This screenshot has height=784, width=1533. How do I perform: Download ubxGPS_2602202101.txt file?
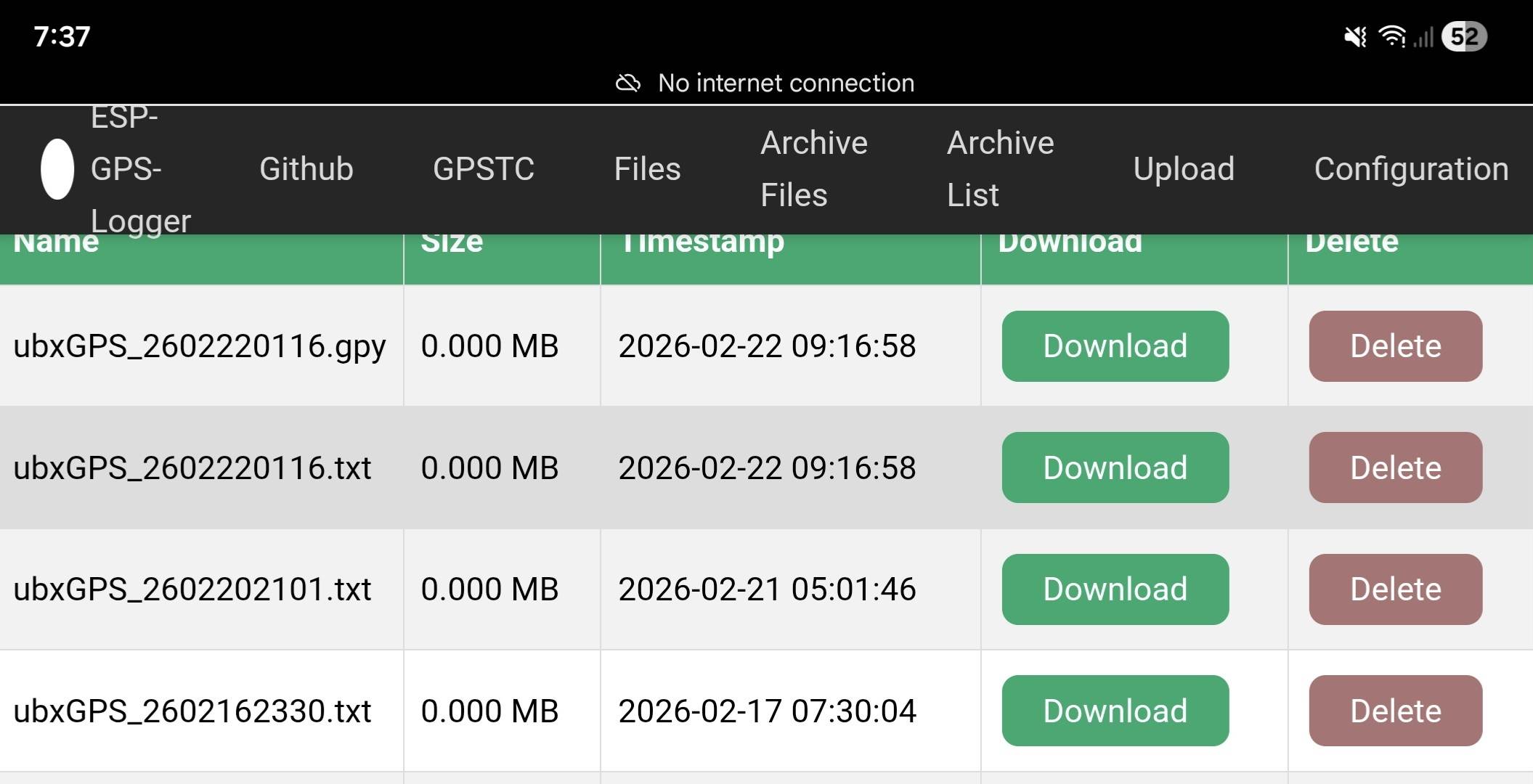click(x=1115, y=589)
